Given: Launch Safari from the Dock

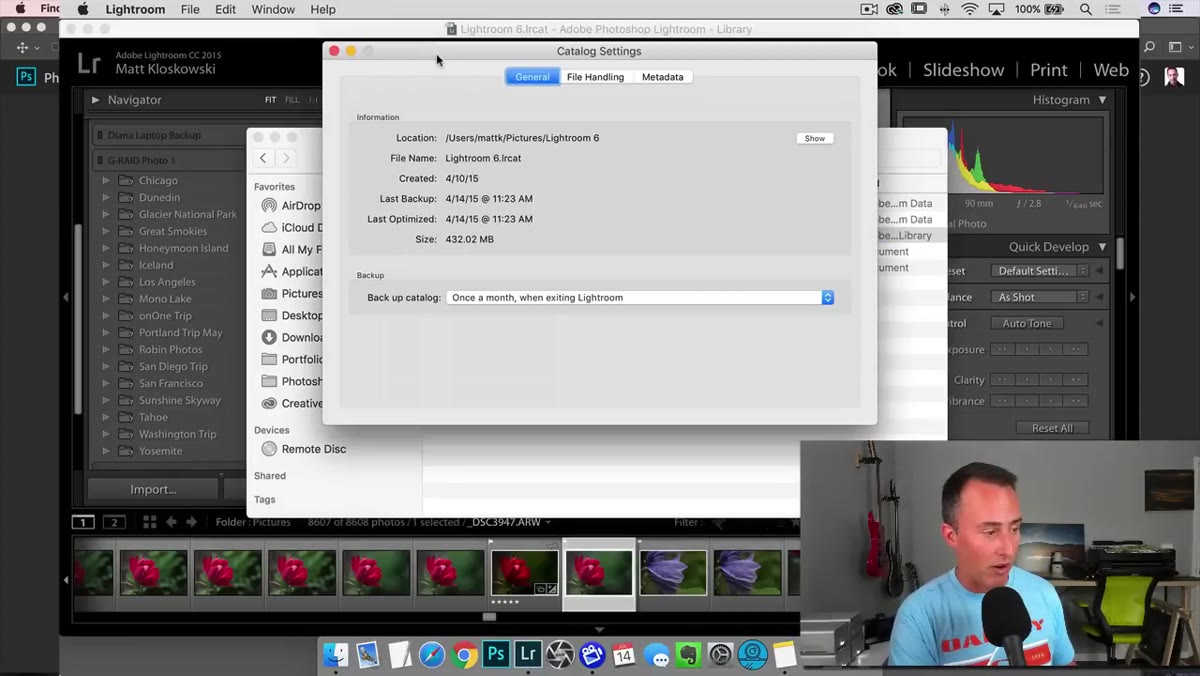Looking at the screenshot, I should [x=432, y=655].
